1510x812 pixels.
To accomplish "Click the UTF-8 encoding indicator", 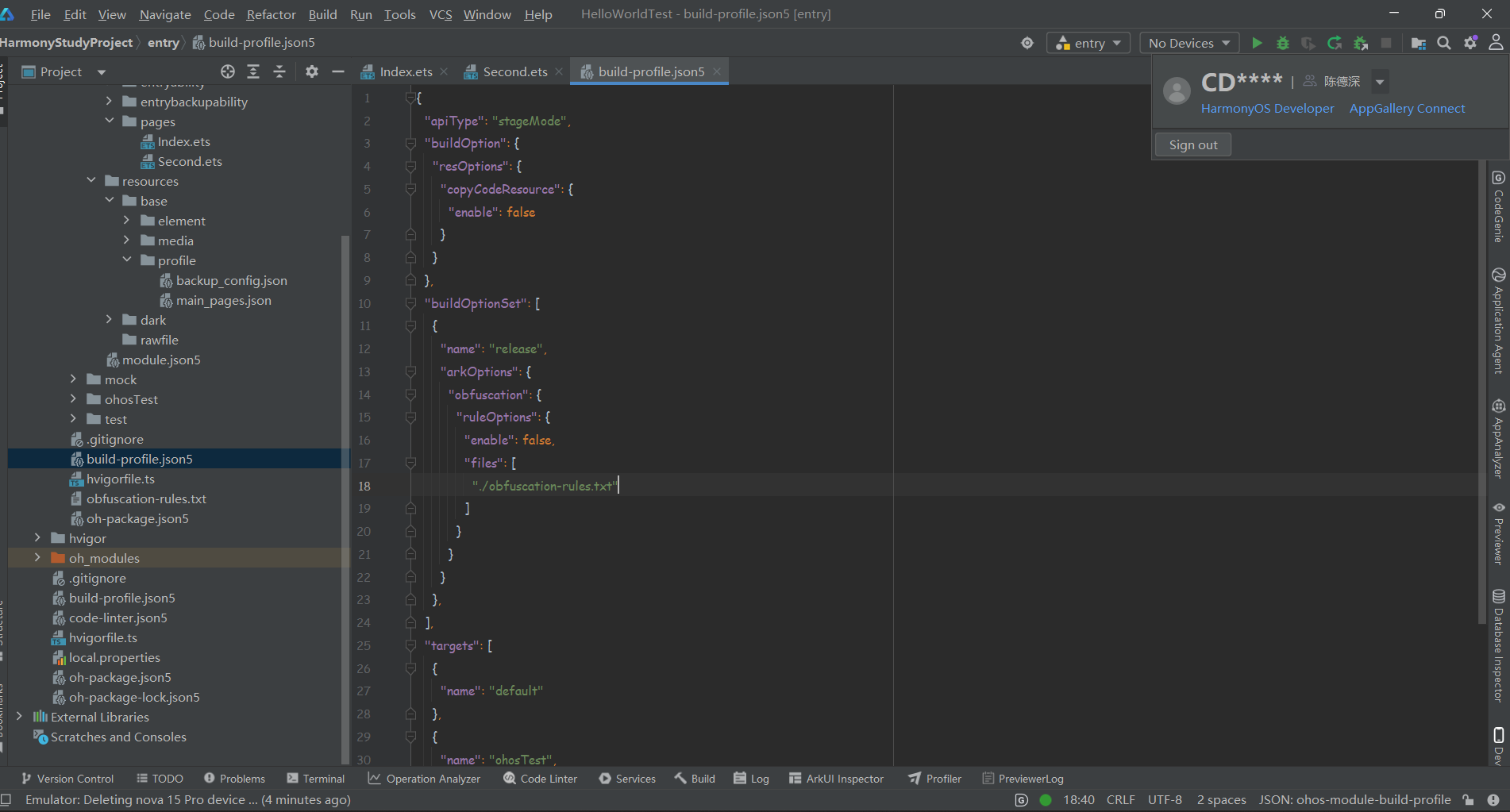I will 1164,800.
